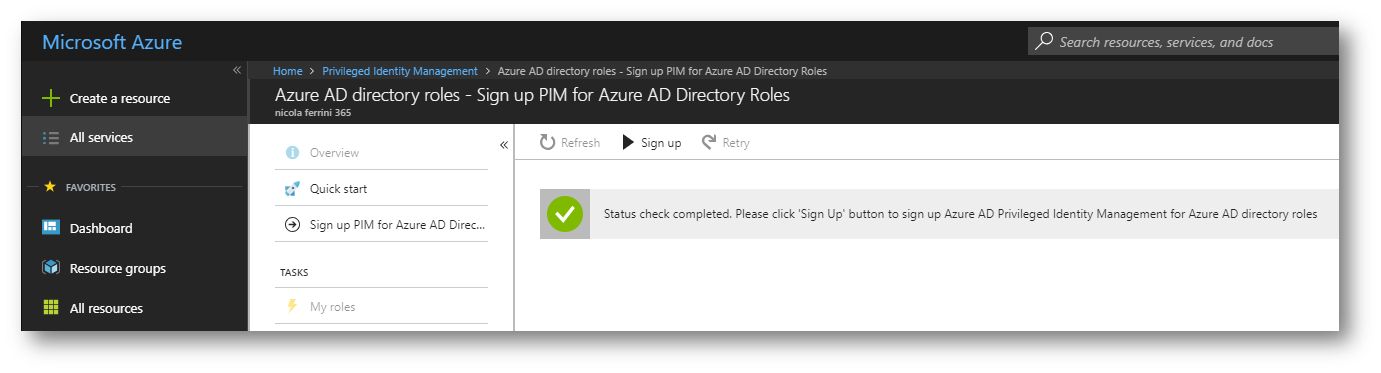Viewport: 1381px width, 373px height.
Task: Click the FAVORITES section label
Action: (91, 187)
